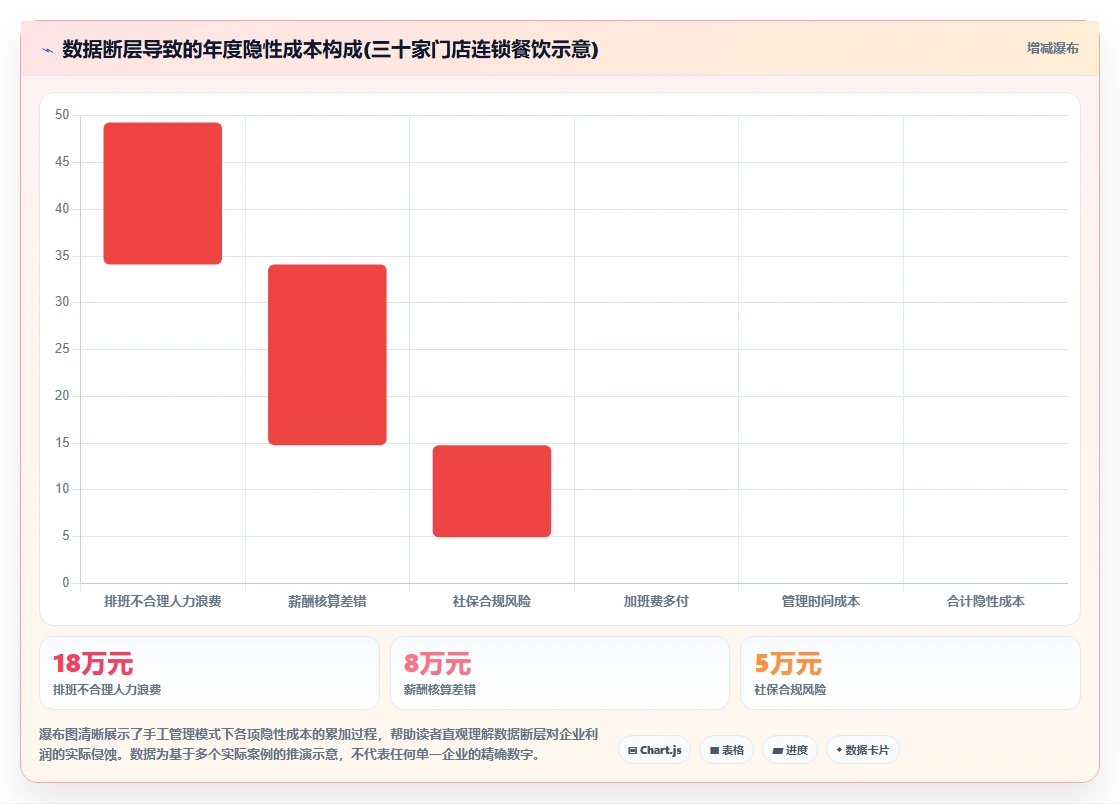Click the 薪酬核算差错 axis label under chart
Image resolution: width=1120 pixels, height=804 pixels.
(327, 601)
